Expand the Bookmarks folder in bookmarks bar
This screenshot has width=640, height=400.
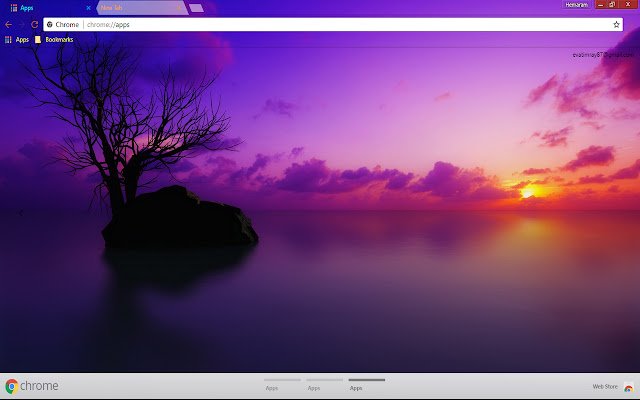click(x=54, y=39)
